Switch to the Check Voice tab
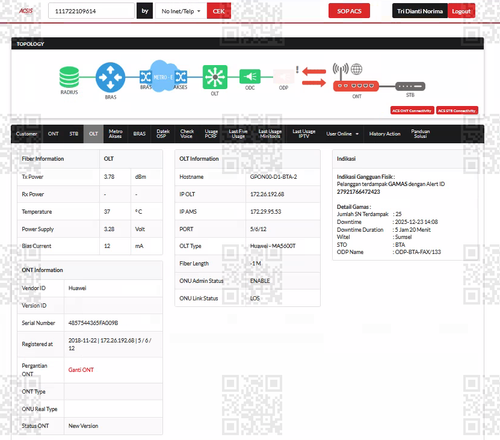The width and height of the screenshot is (500, 440). [187, 134]
